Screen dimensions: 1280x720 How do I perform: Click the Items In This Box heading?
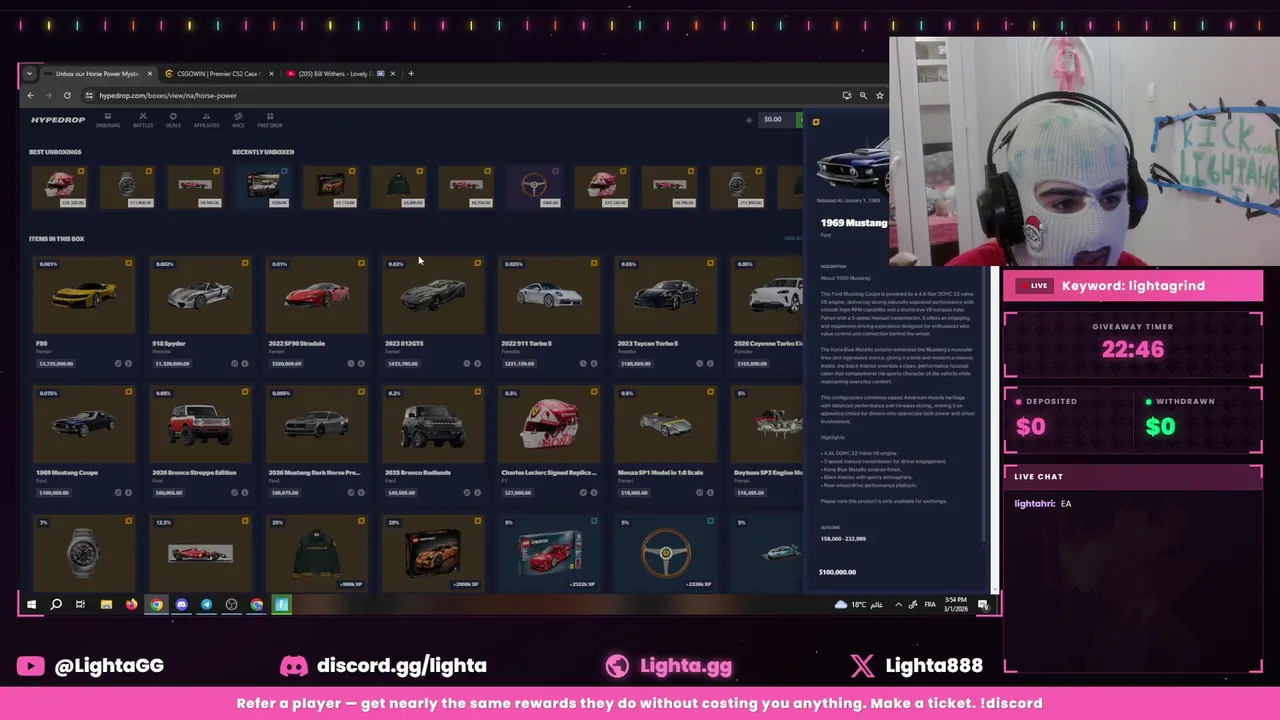(57, 239)
